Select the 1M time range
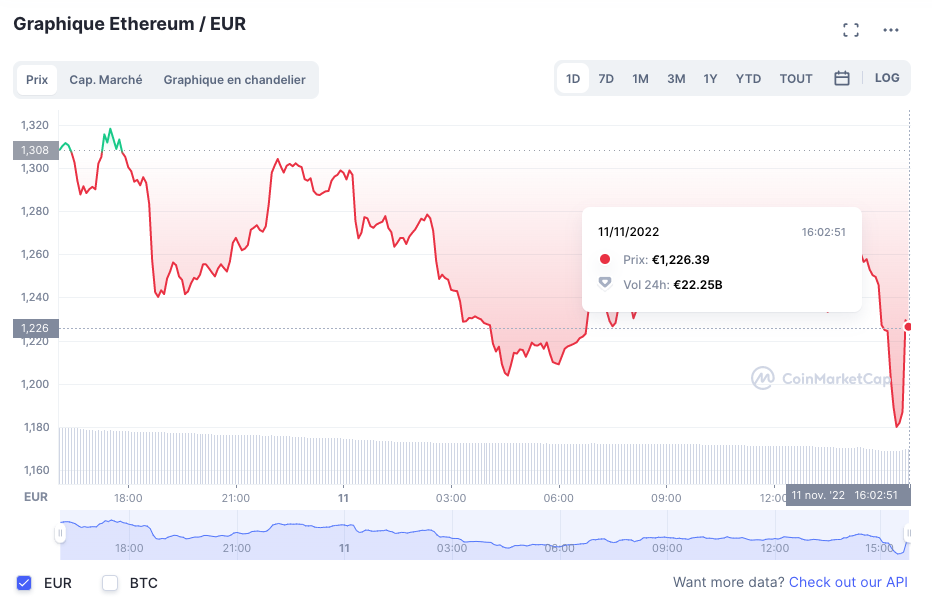The image size is (932, 609). (640, 79)
